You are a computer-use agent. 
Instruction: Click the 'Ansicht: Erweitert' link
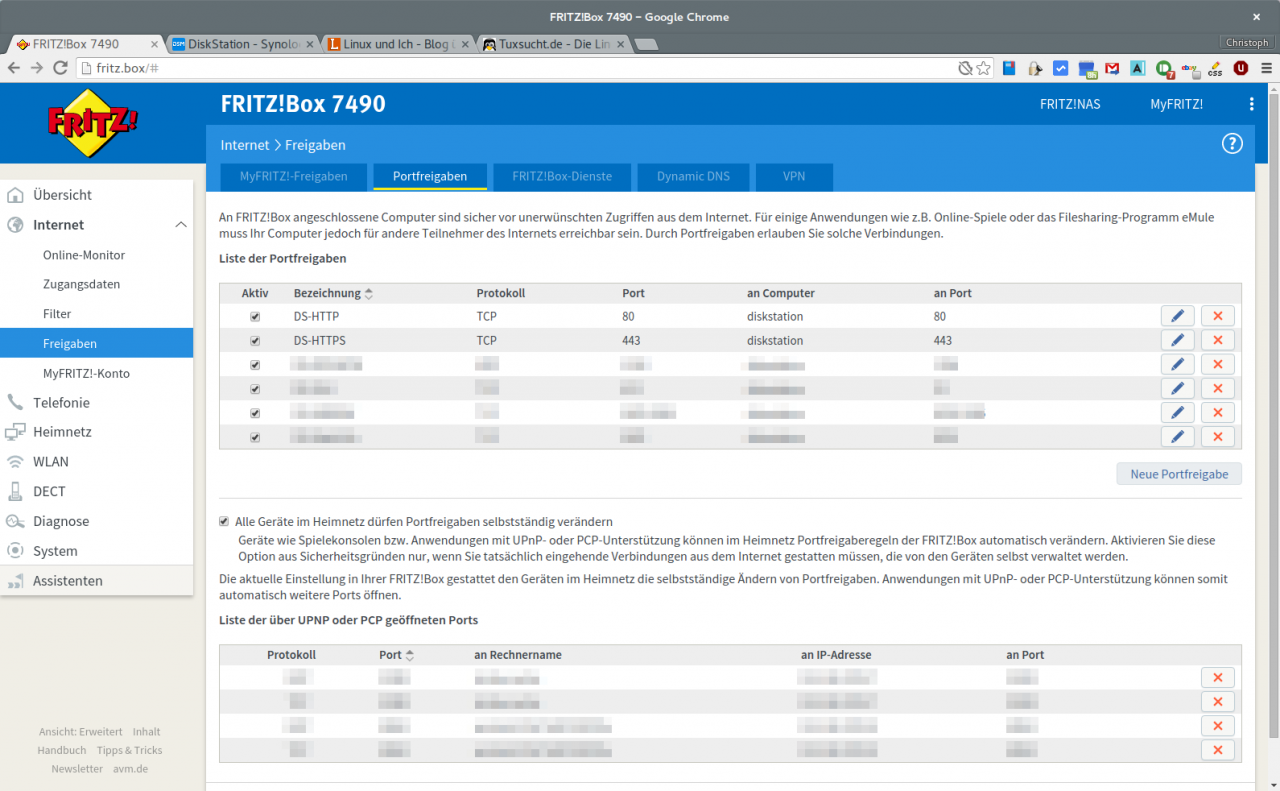click(x=81, y=732)
